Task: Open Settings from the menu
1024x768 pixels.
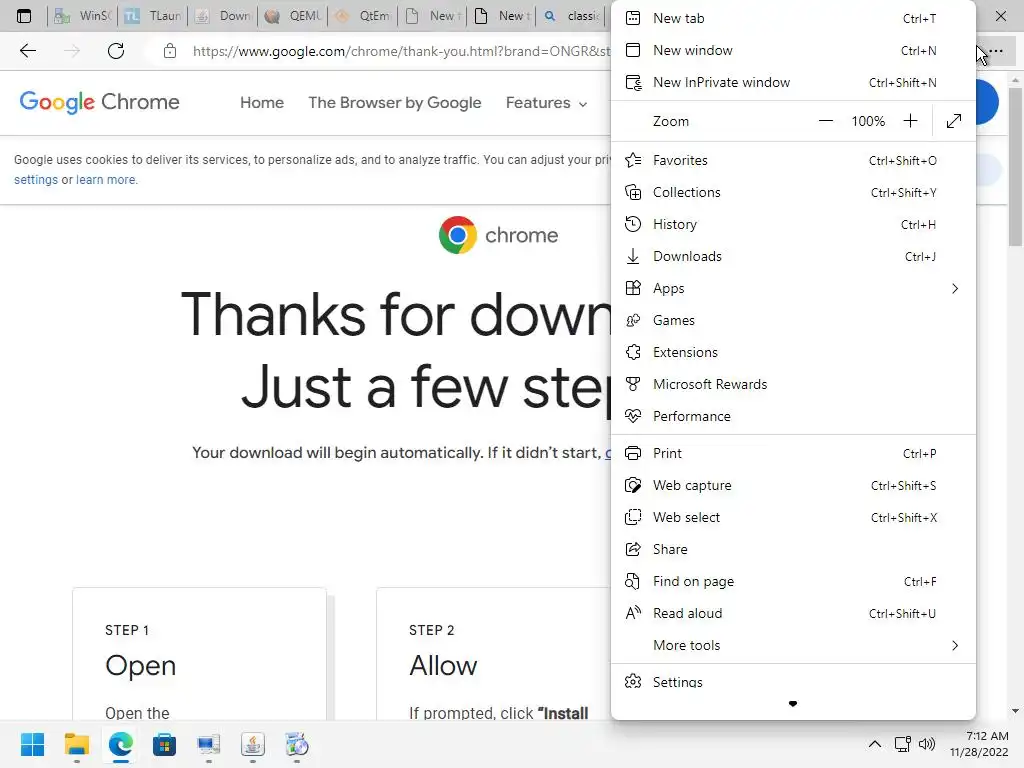Action: [x=793, y=681]
